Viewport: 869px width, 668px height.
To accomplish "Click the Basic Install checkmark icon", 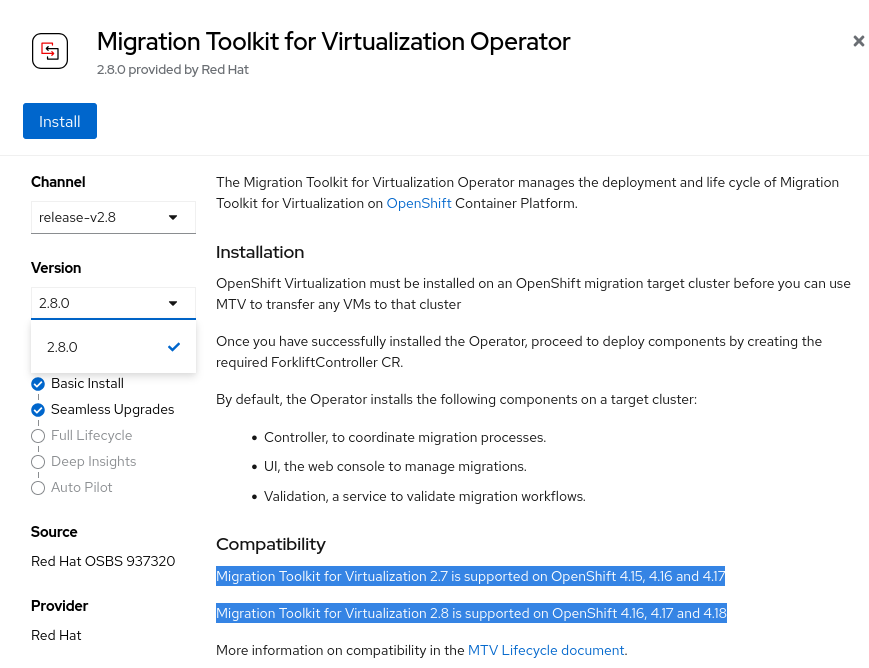I will pyautogui.click(x=38, y=384).
